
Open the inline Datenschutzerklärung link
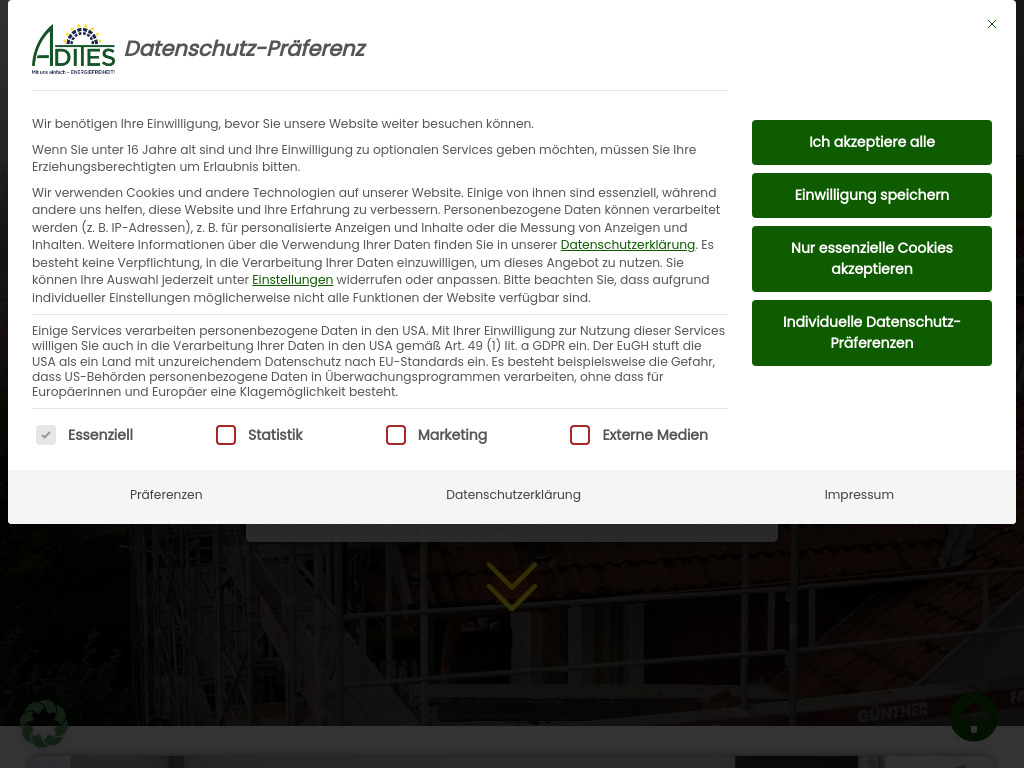pyautogui.click(x=627, y=244)
